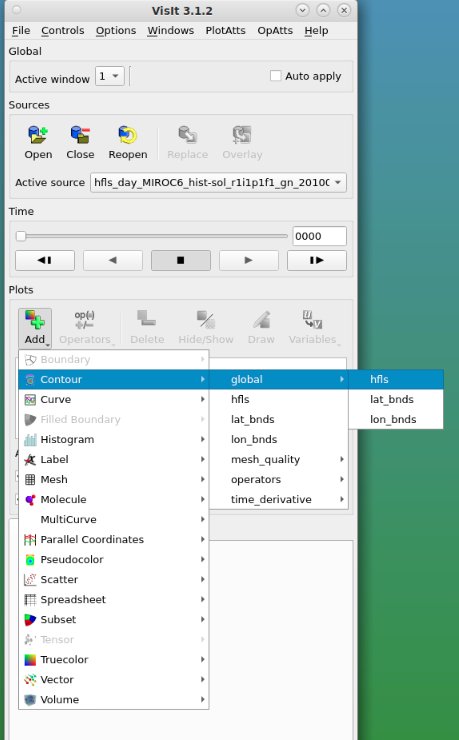Choose hfls below the global entry

pos(278,400)
